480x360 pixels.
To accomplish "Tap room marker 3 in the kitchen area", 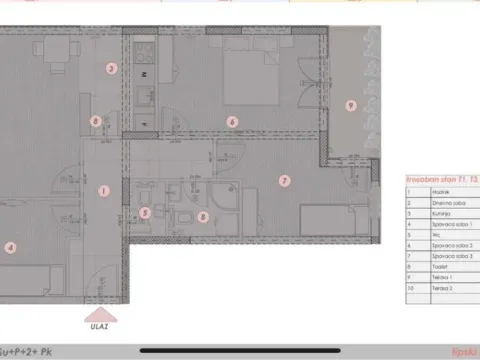I will coord(112,69).
